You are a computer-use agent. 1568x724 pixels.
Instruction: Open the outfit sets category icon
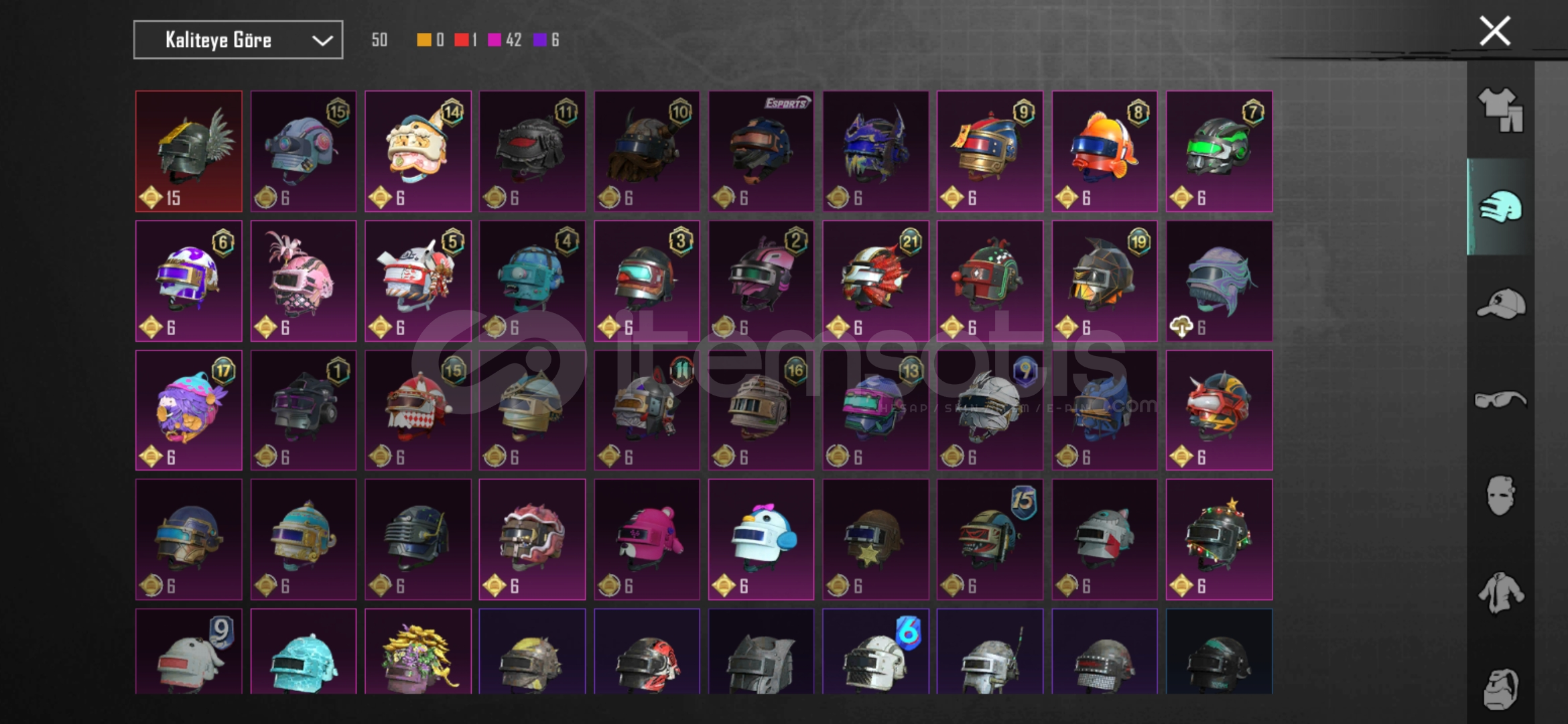coord(1500,110)
